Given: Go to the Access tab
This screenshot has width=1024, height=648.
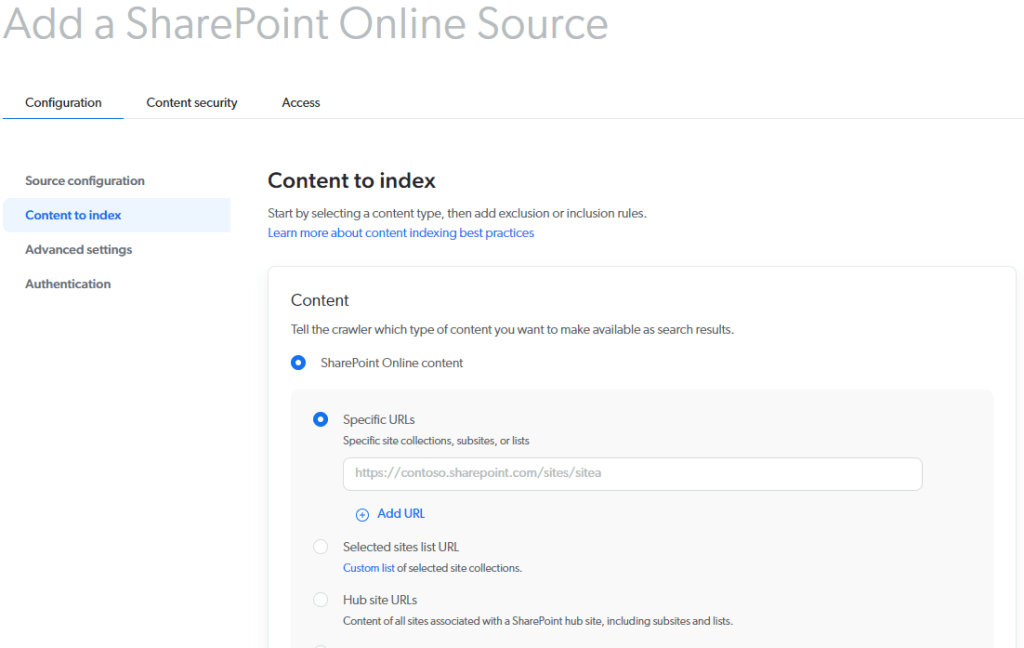Looking at the screenshot, I should point(301,102).
